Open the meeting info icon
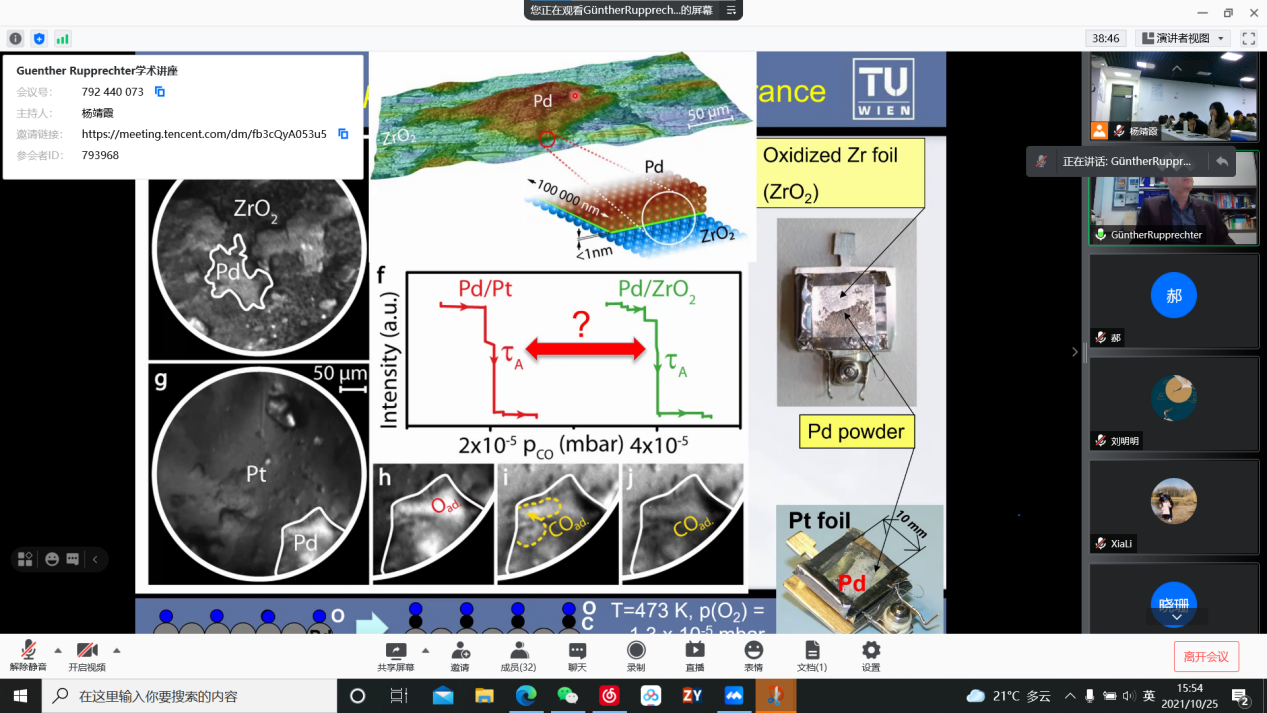 [15, 38]
